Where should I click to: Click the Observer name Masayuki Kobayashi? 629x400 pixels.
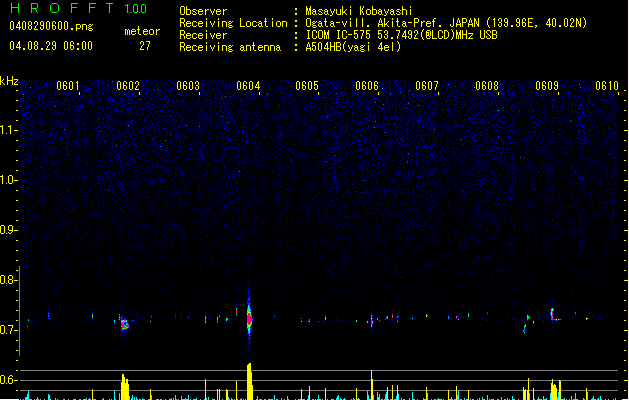click(359, 11)
